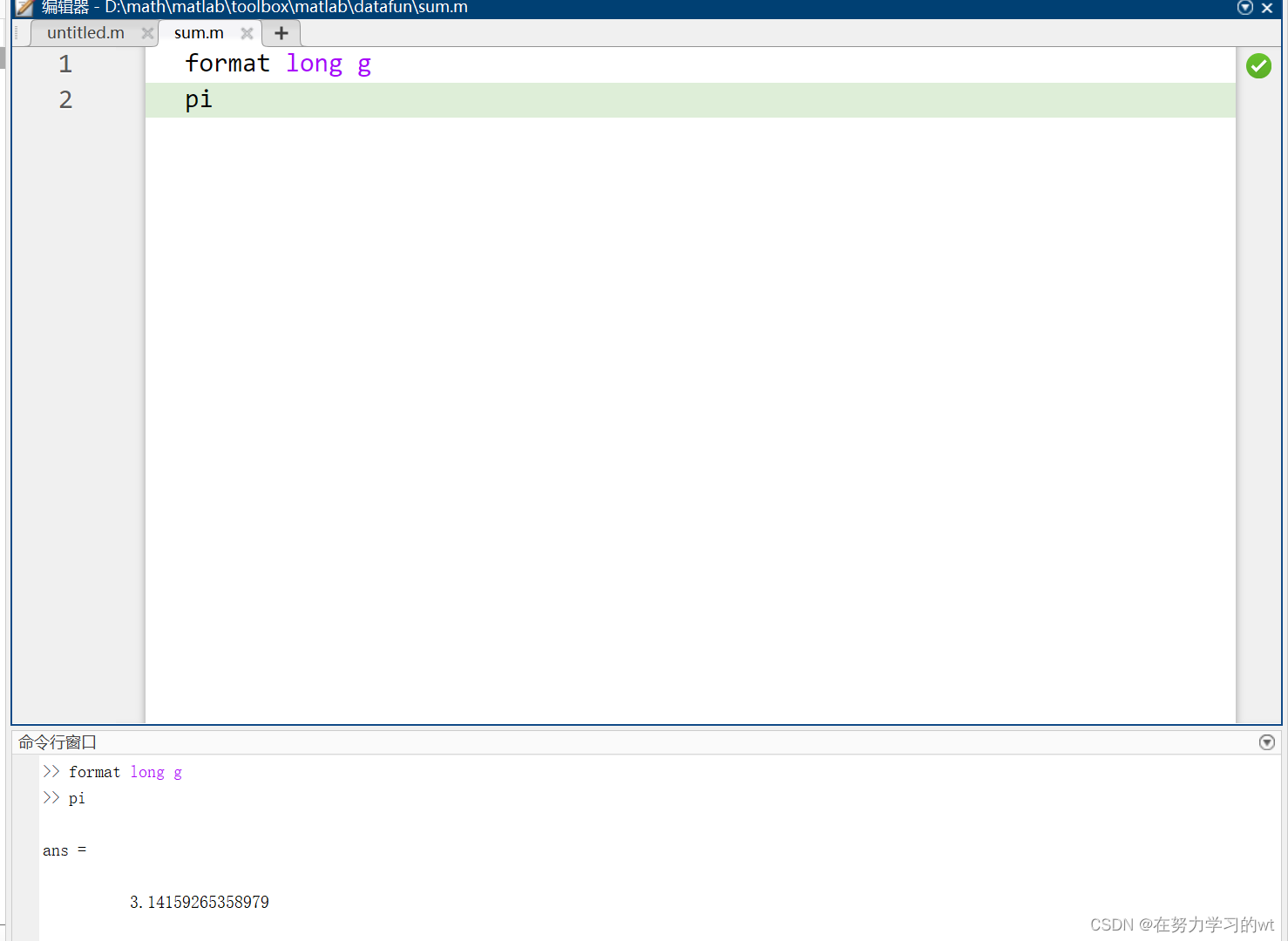The image size is (1288, 941).
Task: Click the green code analyzer checkmark indicator
Action: coord(1258,66)
